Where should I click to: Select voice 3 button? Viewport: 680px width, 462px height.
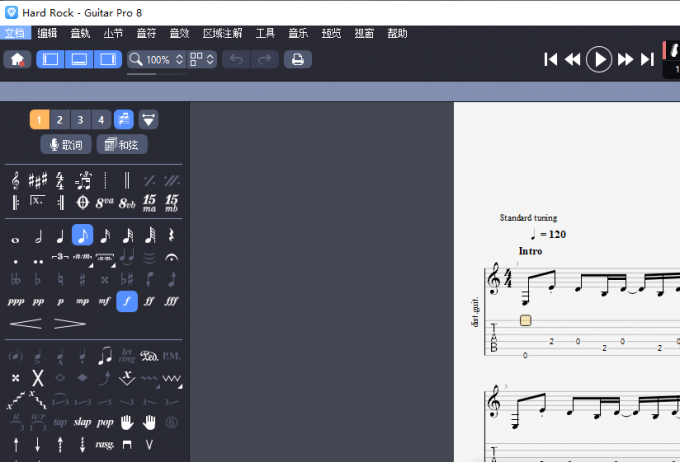coord(80,120)
